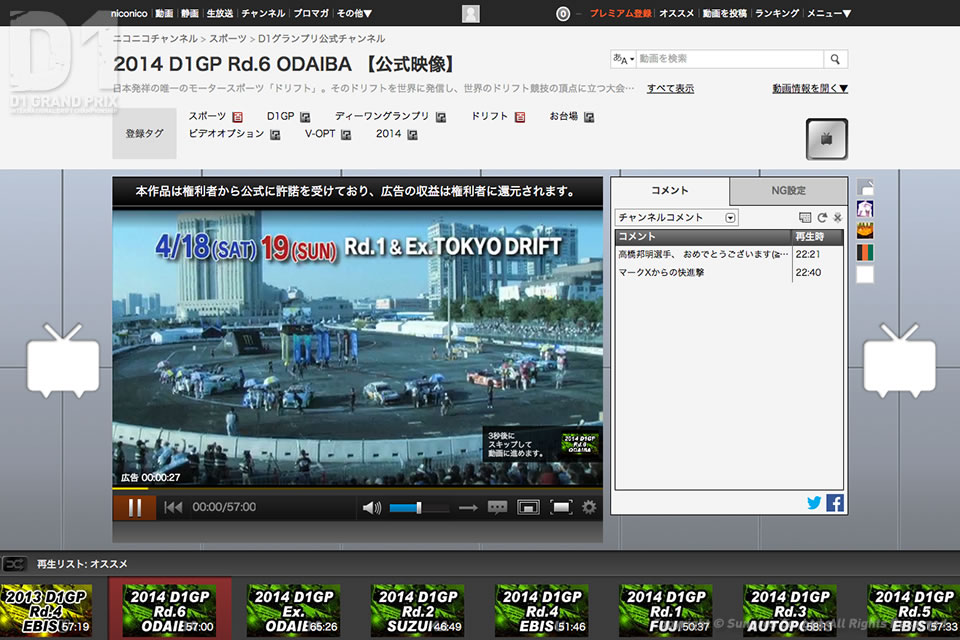Open the チャンネルコメント dropdown
The image size is (960, 640).
point(677,217)
